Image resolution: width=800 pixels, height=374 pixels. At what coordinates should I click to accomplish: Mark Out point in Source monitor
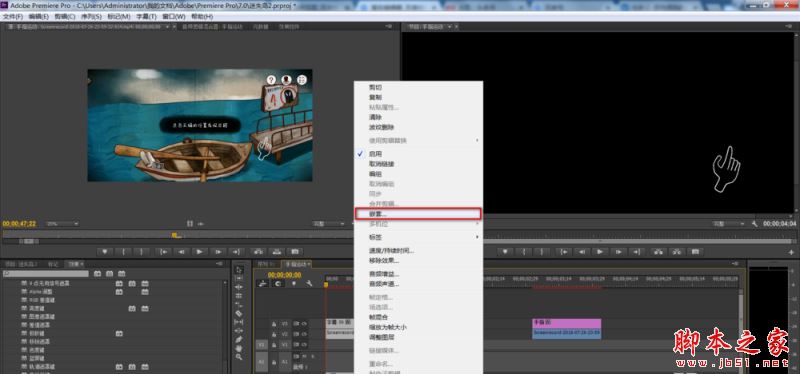pyautogui.click(x=141, y=252)
